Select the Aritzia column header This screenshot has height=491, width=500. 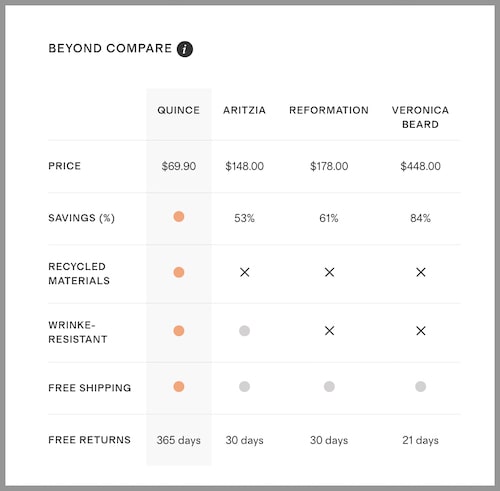[x=244, y=110]
